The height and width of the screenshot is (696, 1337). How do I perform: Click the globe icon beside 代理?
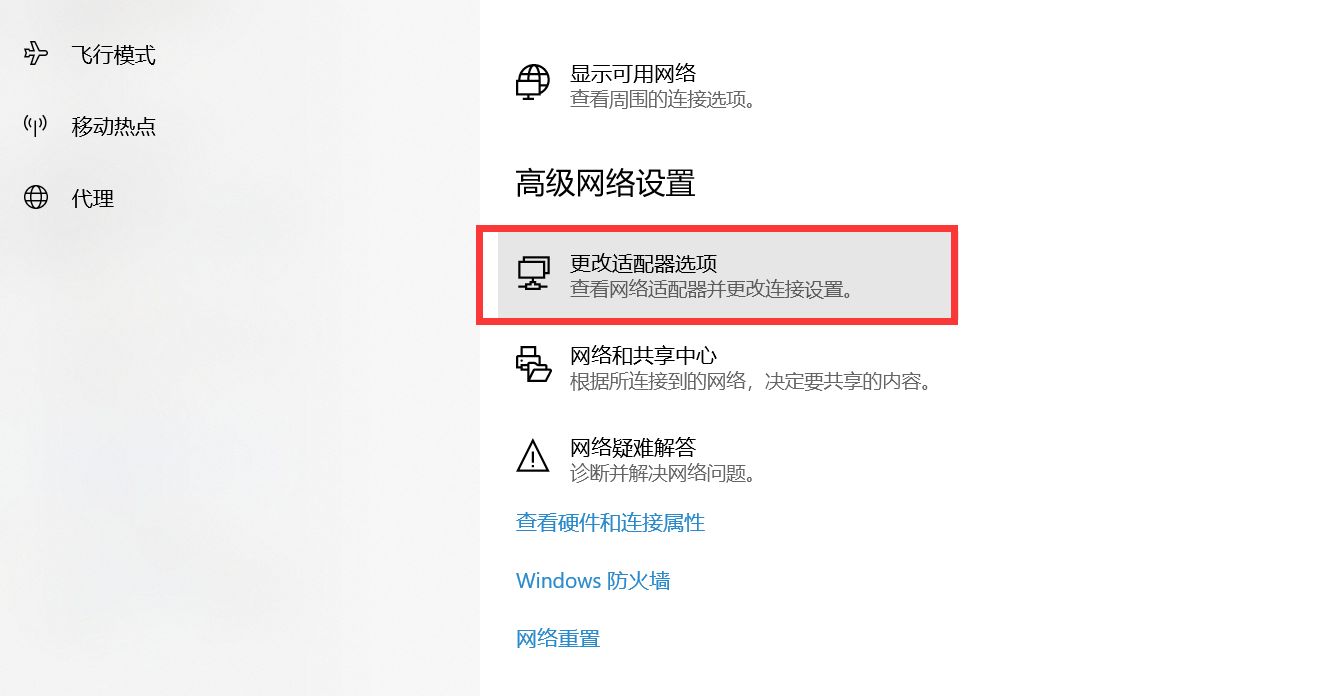(36, 197)
